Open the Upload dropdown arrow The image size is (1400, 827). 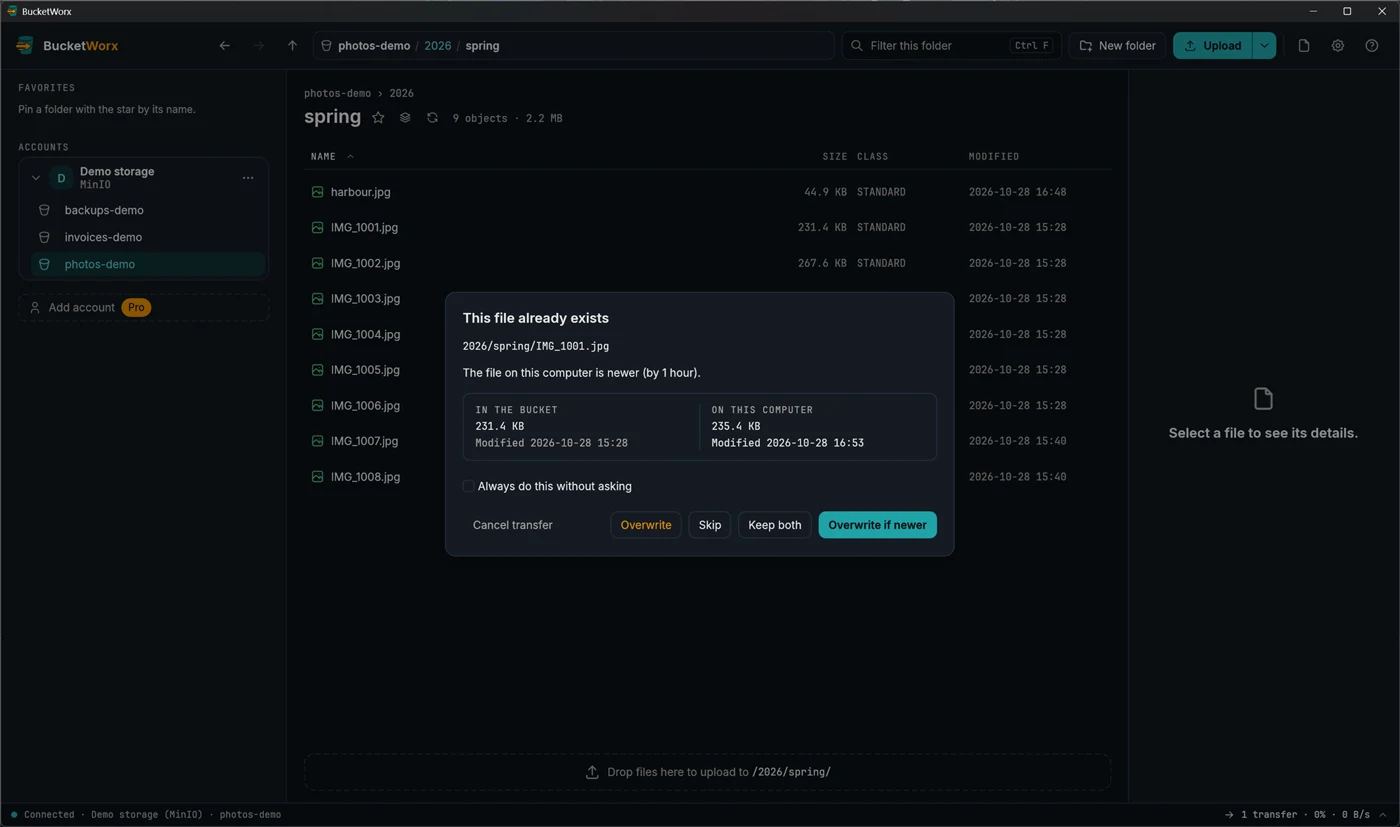click(x=1264, y=46)
